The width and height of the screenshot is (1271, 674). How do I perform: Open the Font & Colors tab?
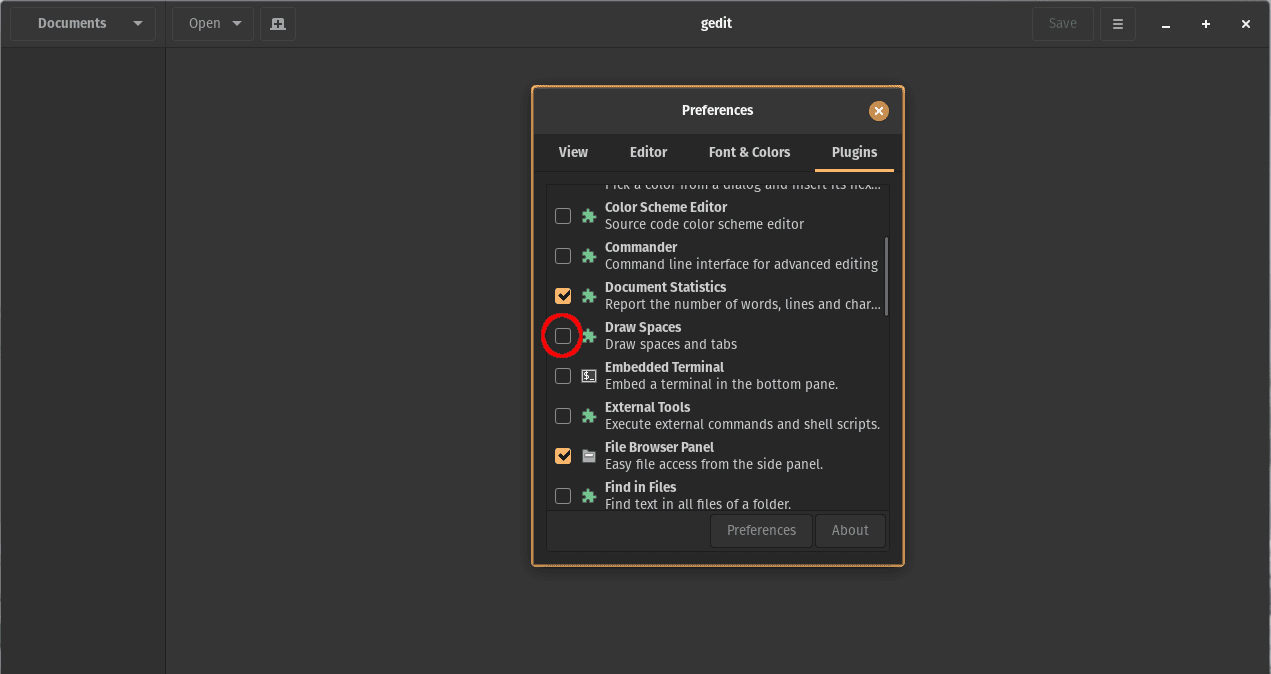(749, 152)
